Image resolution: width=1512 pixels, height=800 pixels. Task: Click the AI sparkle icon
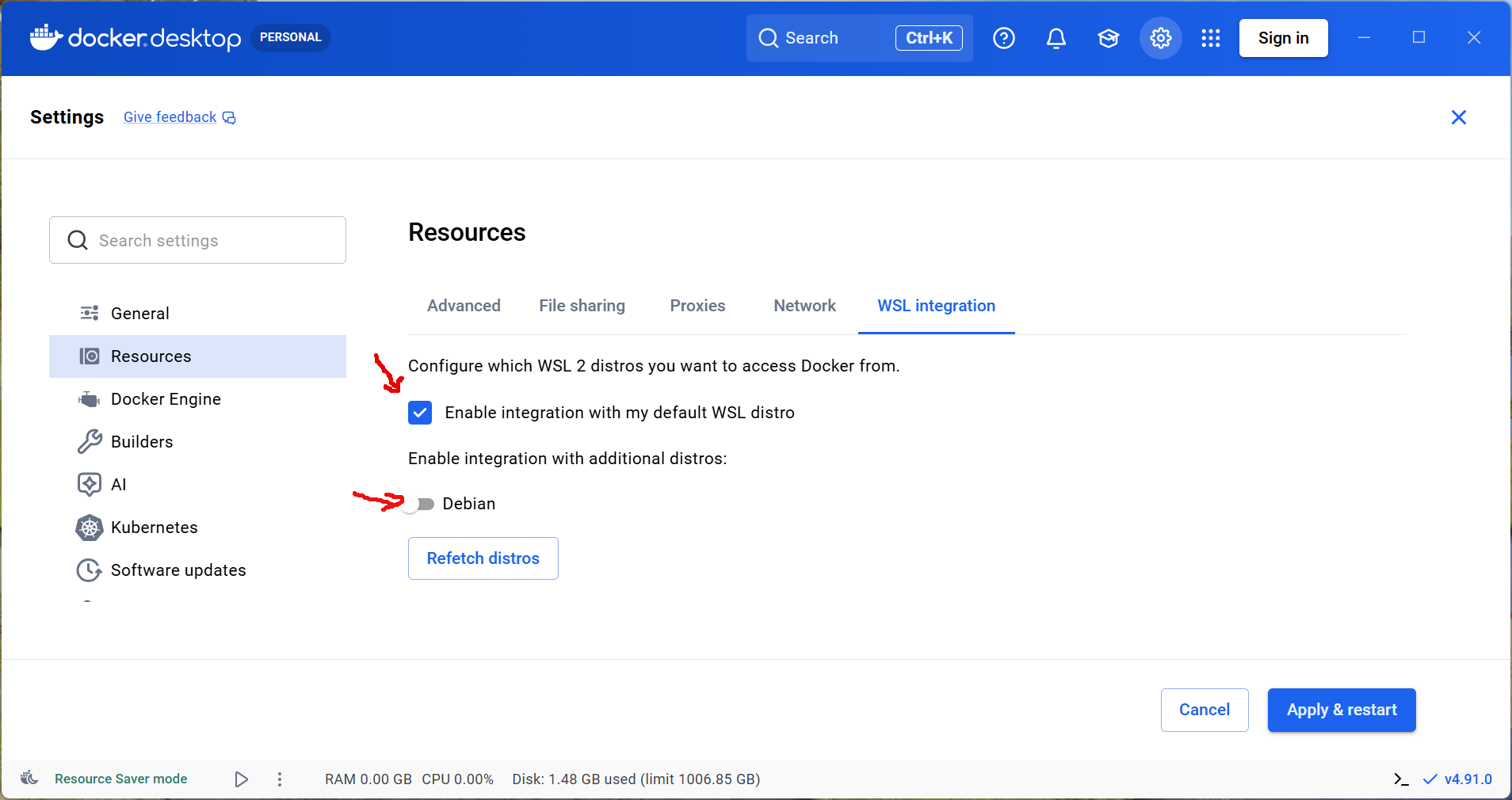click(x=90, y=484)
